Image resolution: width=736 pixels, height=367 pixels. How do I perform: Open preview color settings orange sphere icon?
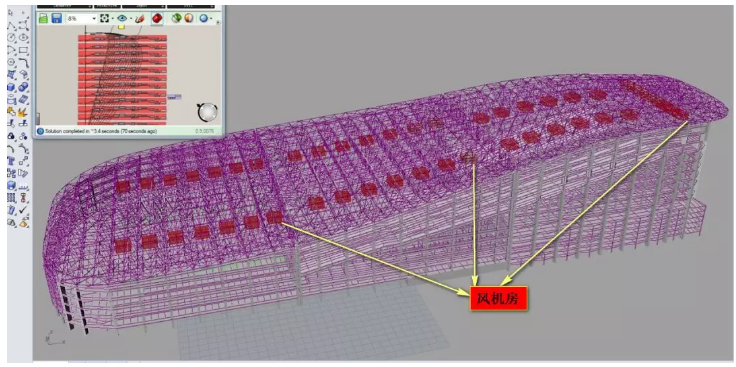188,18
